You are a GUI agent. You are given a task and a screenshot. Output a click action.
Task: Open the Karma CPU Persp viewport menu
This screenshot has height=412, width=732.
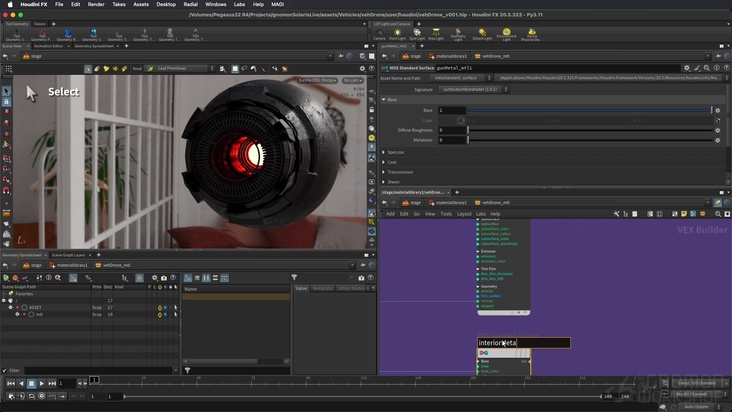tap(317, 80)
